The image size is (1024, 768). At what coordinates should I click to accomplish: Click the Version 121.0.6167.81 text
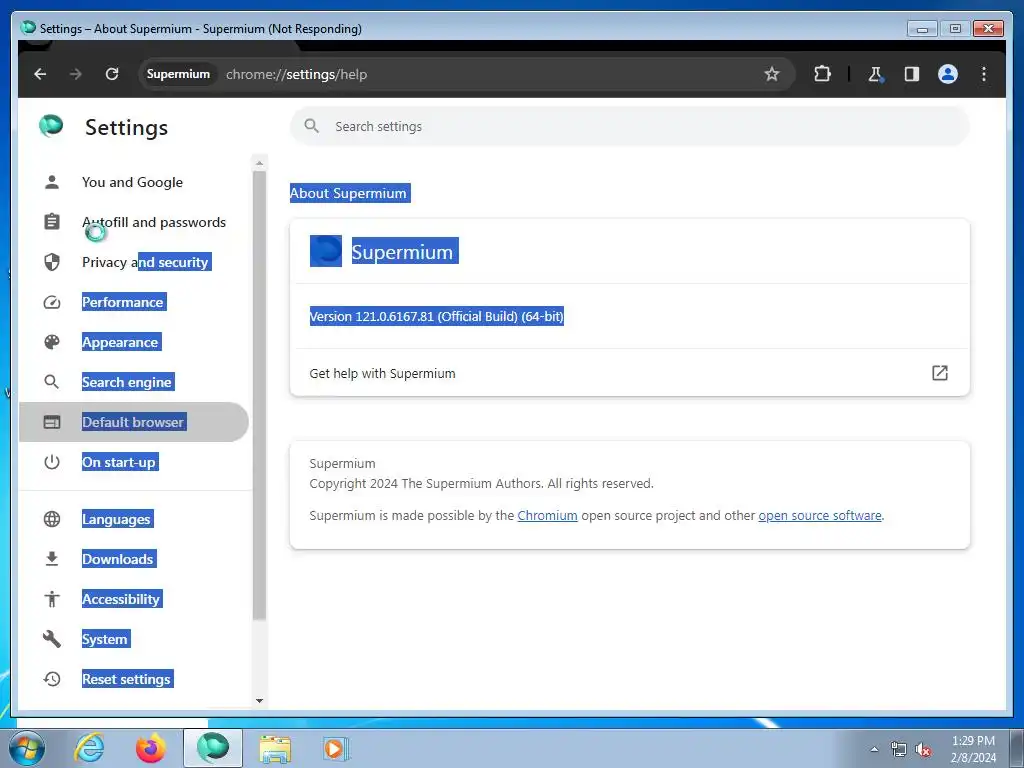436,317
